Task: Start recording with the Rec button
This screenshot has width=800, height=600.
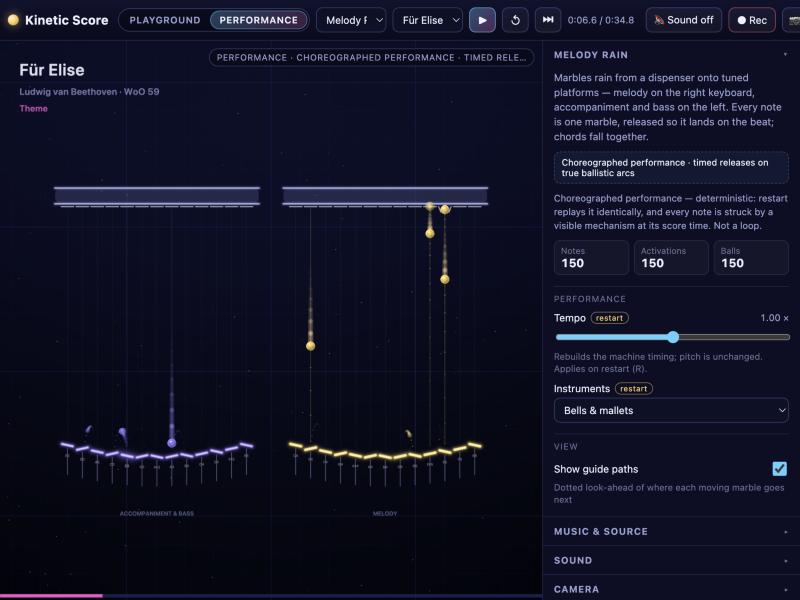Action: [752, 20]
